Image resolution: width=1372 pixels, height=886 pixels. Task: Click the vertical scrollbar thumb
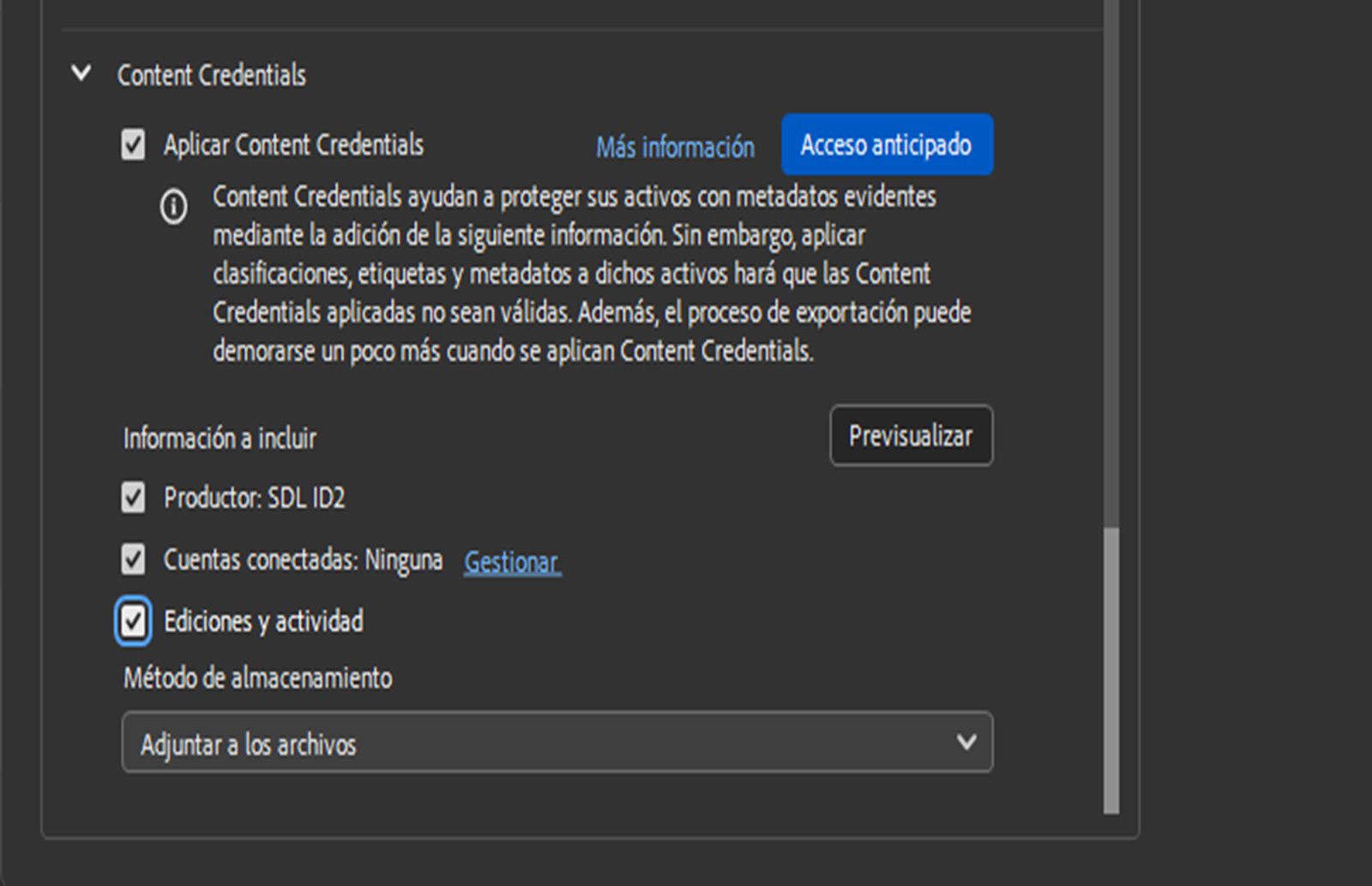click(1111, 670)
